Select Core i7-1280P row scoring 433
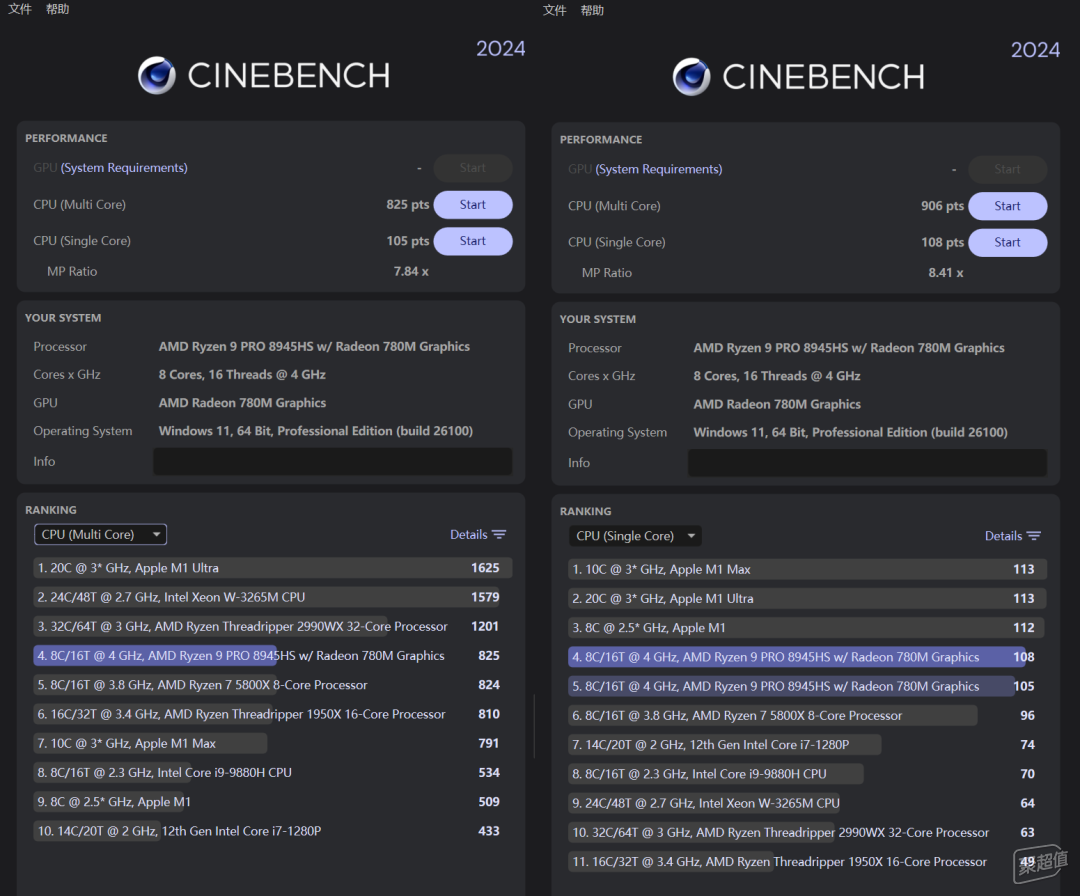This screenshot has height=896, width=1080. [x=273, y=831]
